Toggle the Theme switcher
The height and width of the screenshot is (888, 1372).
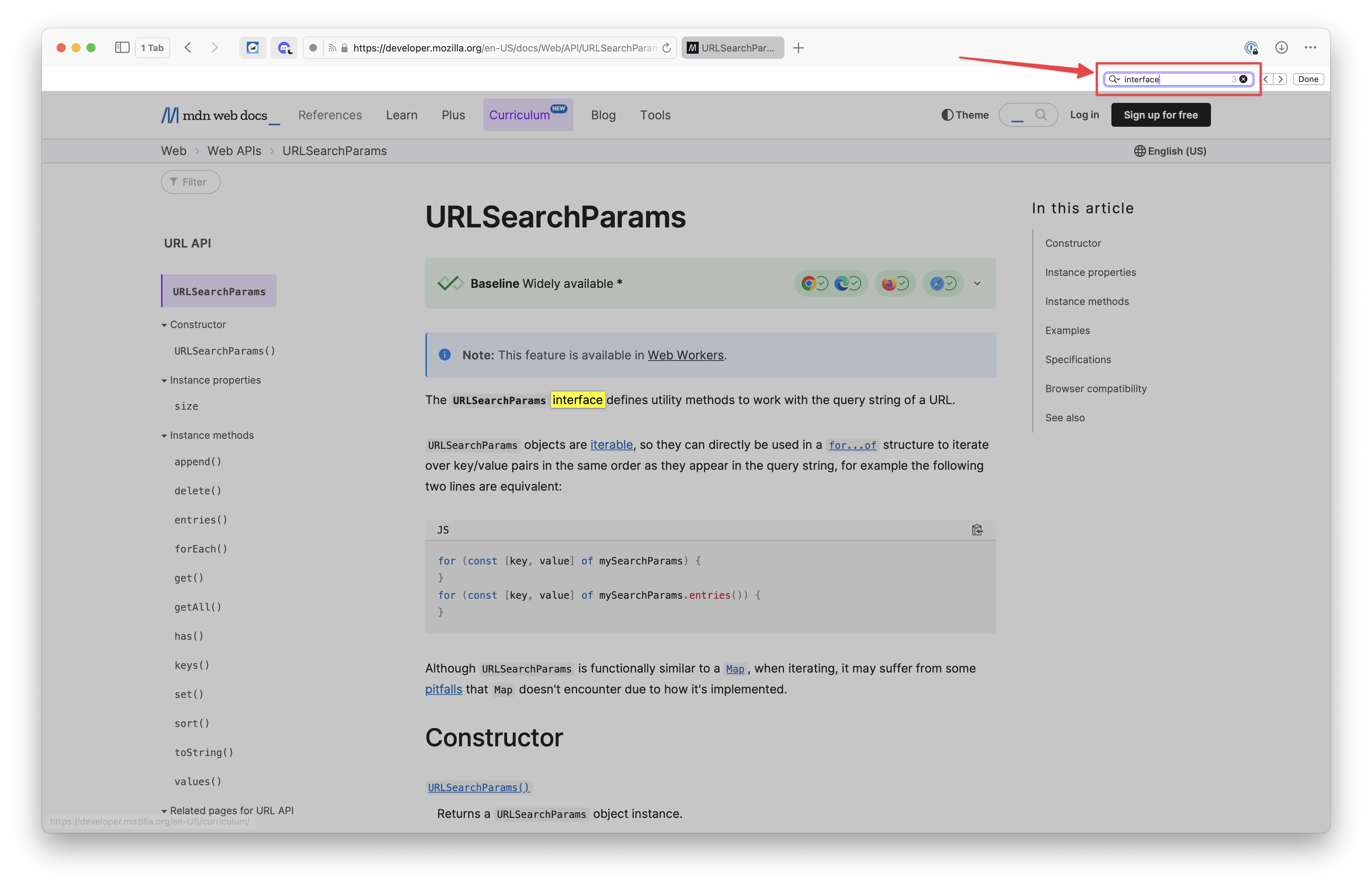965,115
